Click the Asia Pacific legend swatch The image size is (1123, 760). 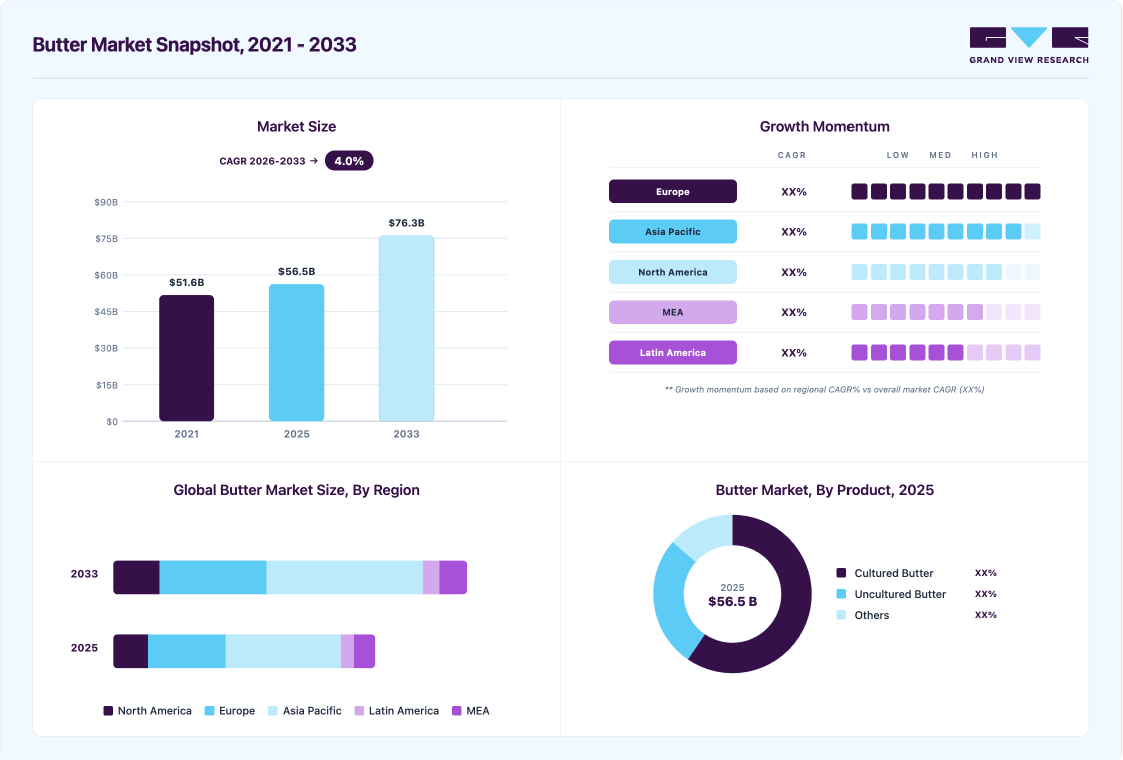(273, 711)
